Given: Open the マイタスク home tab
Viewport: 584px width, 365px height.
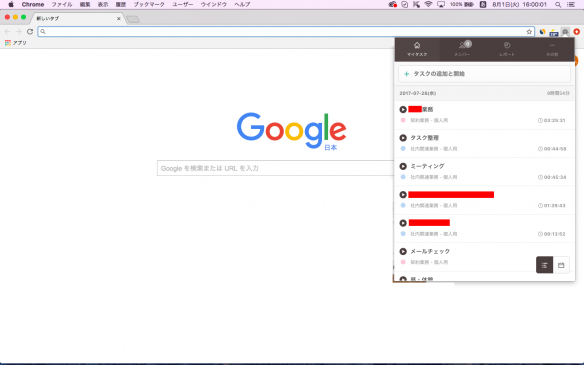Looking at the screenshot, I should pos(417,49).
